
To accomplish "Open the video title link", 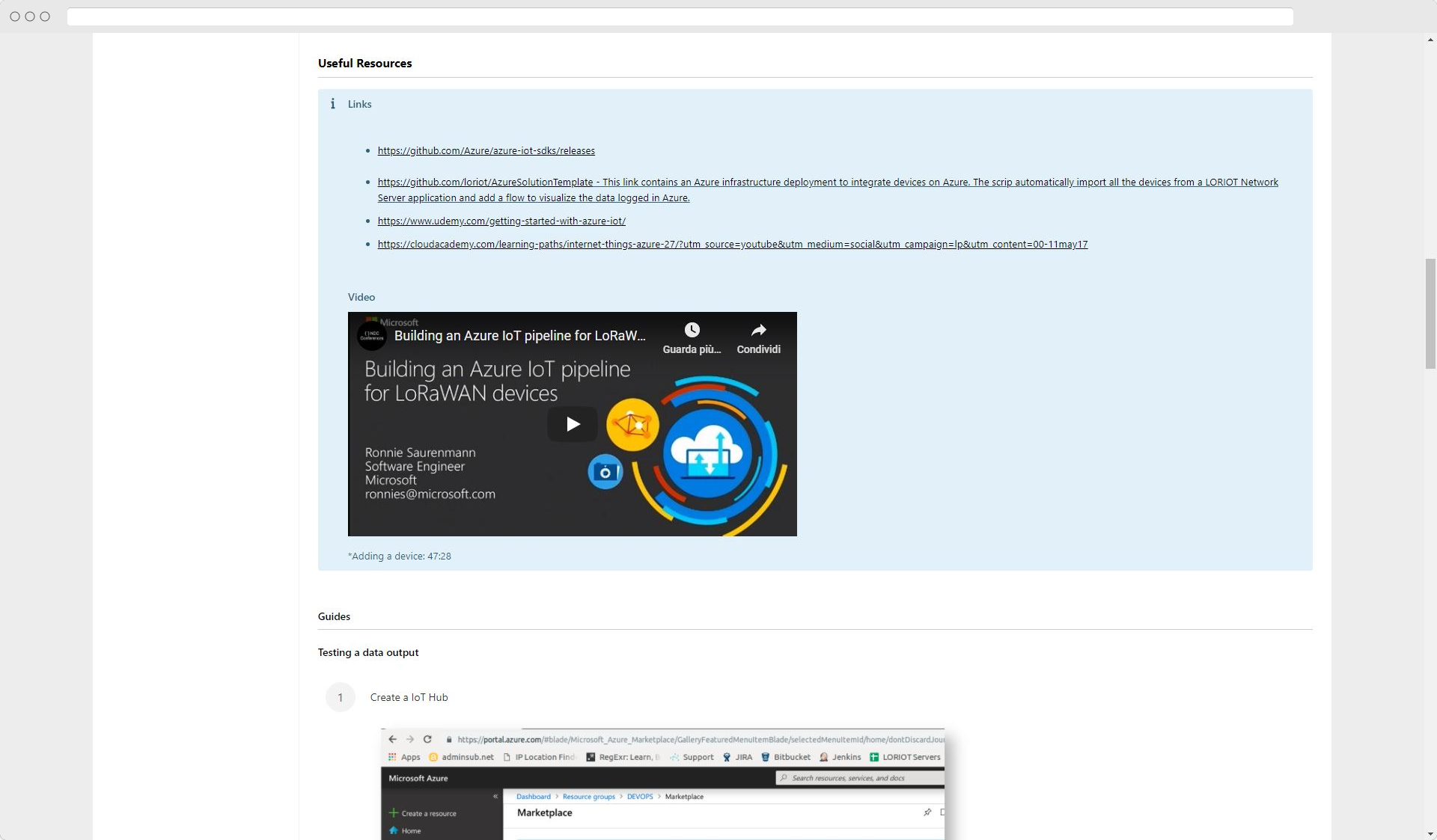I will [519, 336].
